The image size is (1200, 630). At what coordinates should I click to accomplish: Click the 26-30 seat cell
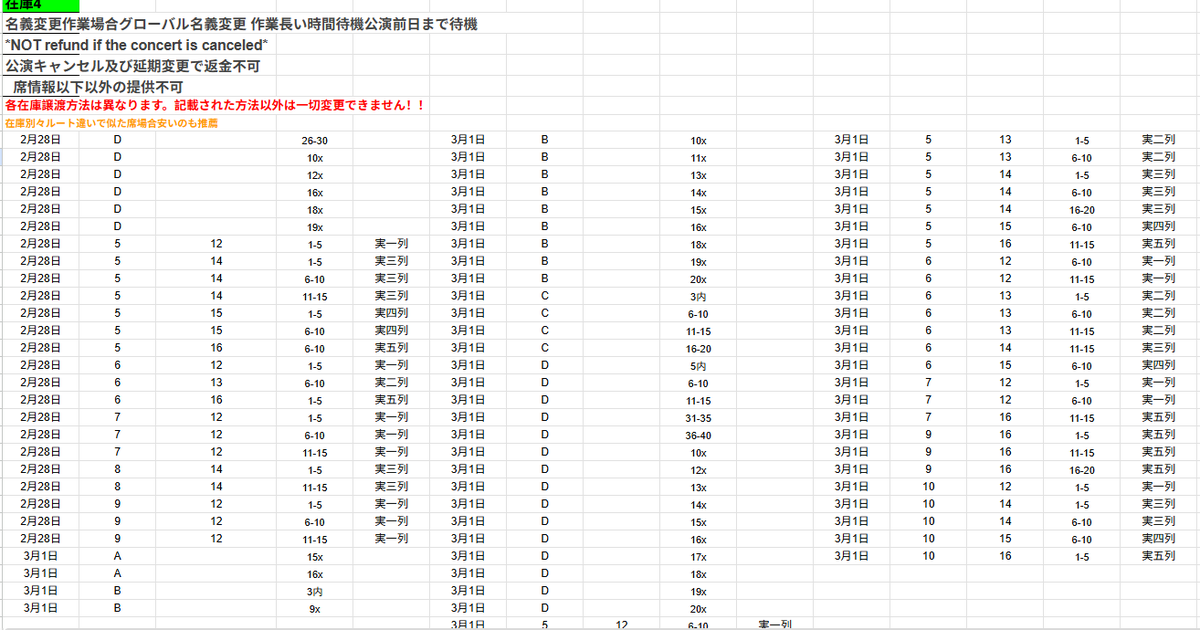(x=314, y=140)
